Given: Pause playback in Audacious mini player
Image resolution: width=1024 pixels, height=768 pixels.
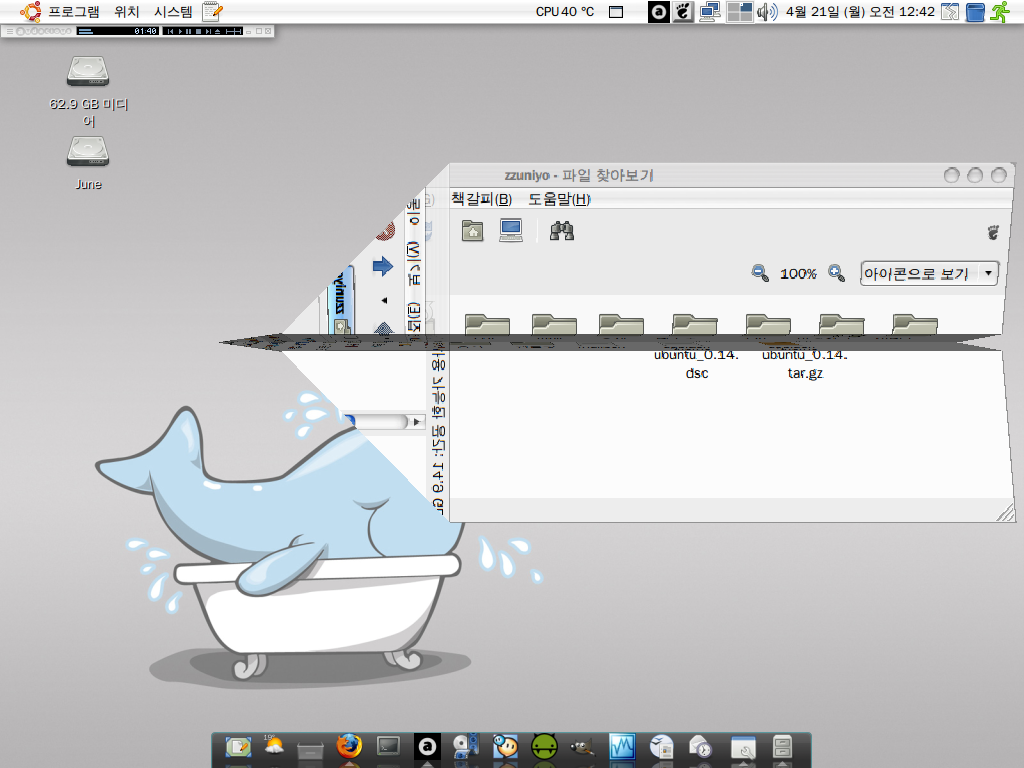Looking at the screenshot, I should pos(189,31).
